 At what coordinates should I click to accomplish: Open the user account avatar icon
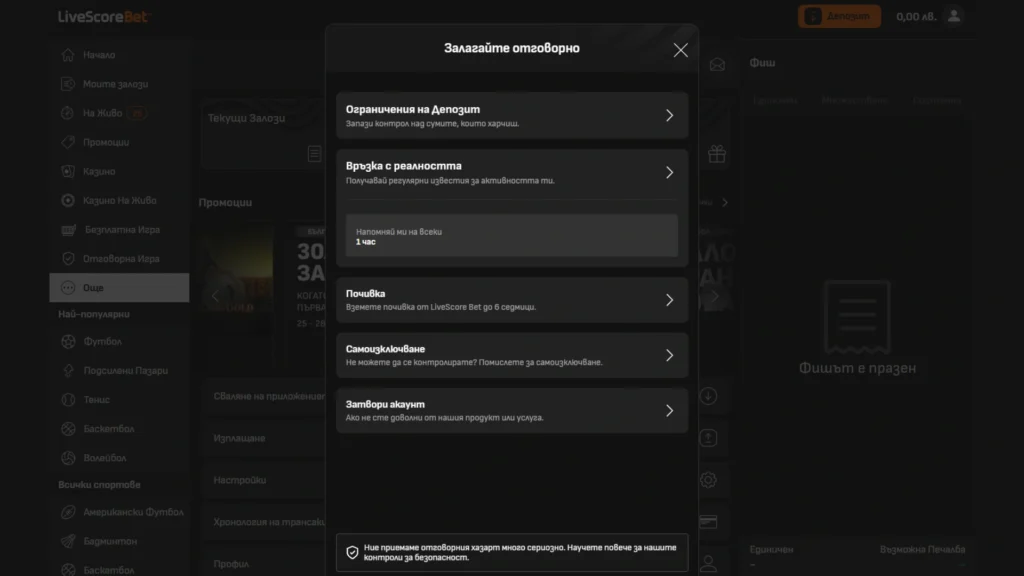pos(954,16)
